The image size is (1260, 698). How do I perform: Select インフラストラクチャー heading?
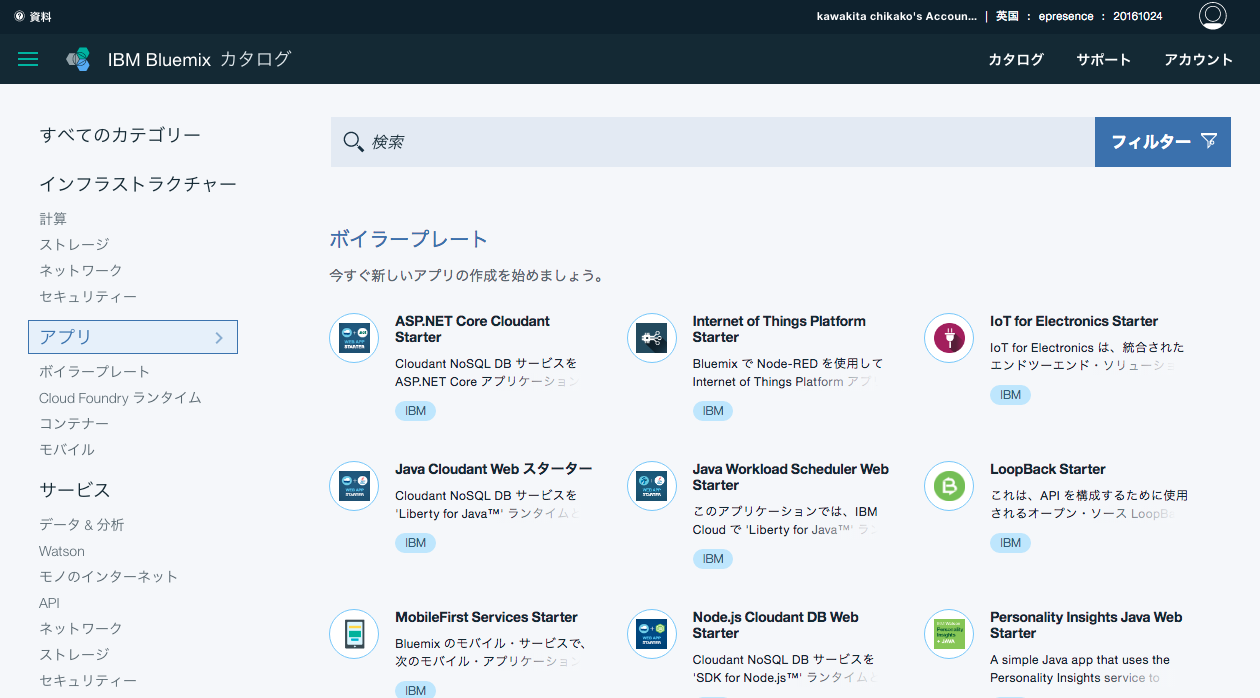click(x=138, y=184)
